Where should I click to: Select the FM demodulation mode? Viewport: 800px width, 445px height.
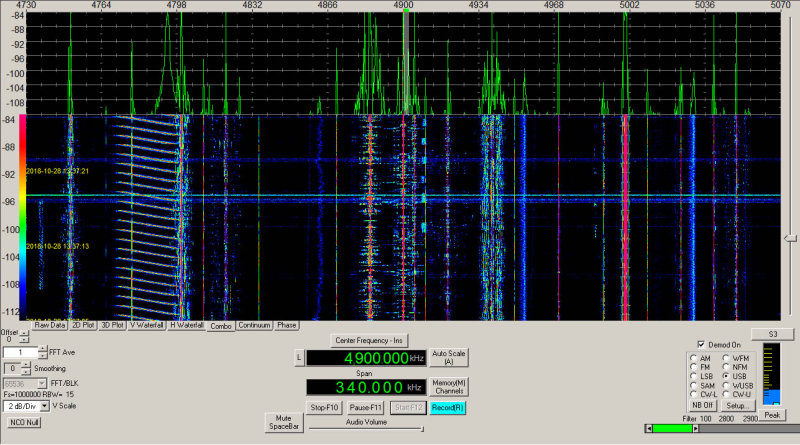[693, 367]
